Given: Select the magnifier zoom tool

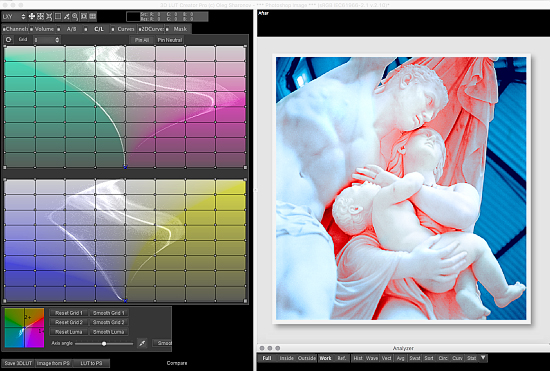Looking at the screenshot, I should click(75, 16).
